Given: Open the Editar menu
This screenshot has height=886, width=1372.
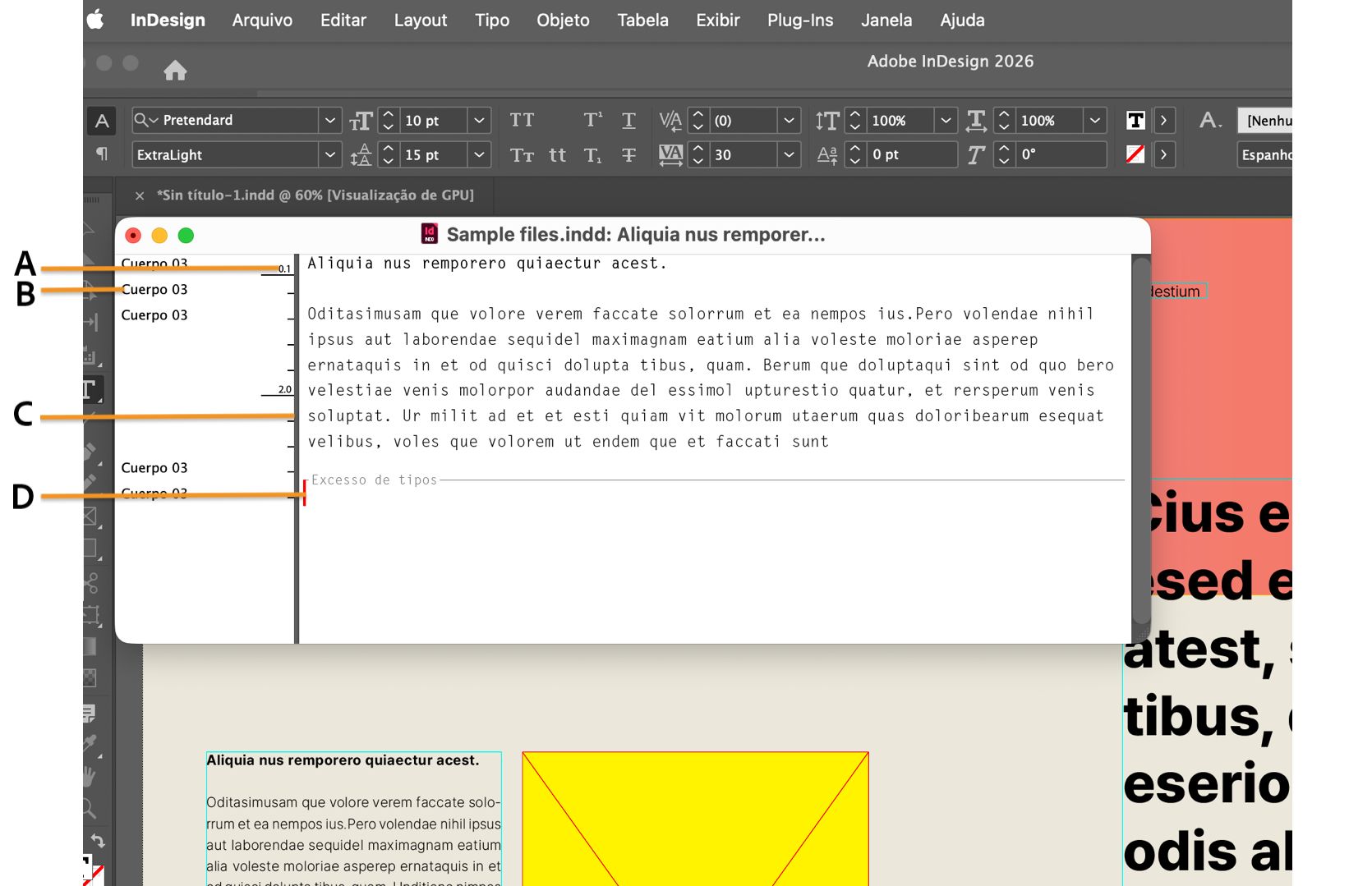Looking at the screenshot, I should tap(343, 20).
